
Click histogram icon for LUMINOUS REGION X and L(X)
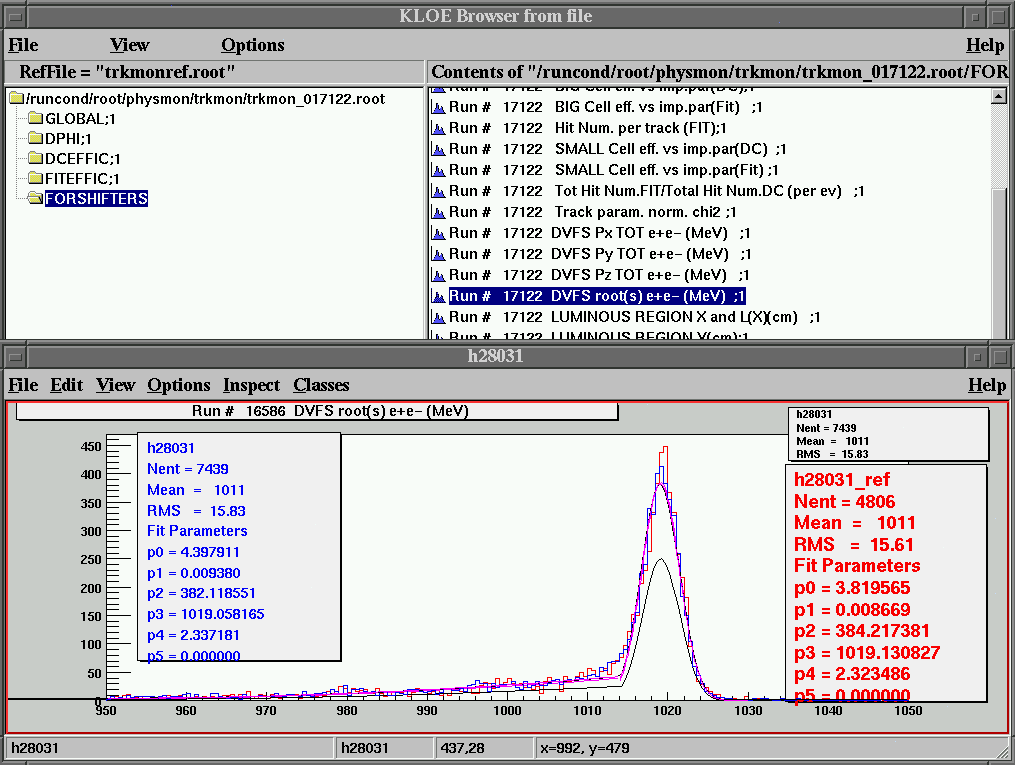(438, 317)
